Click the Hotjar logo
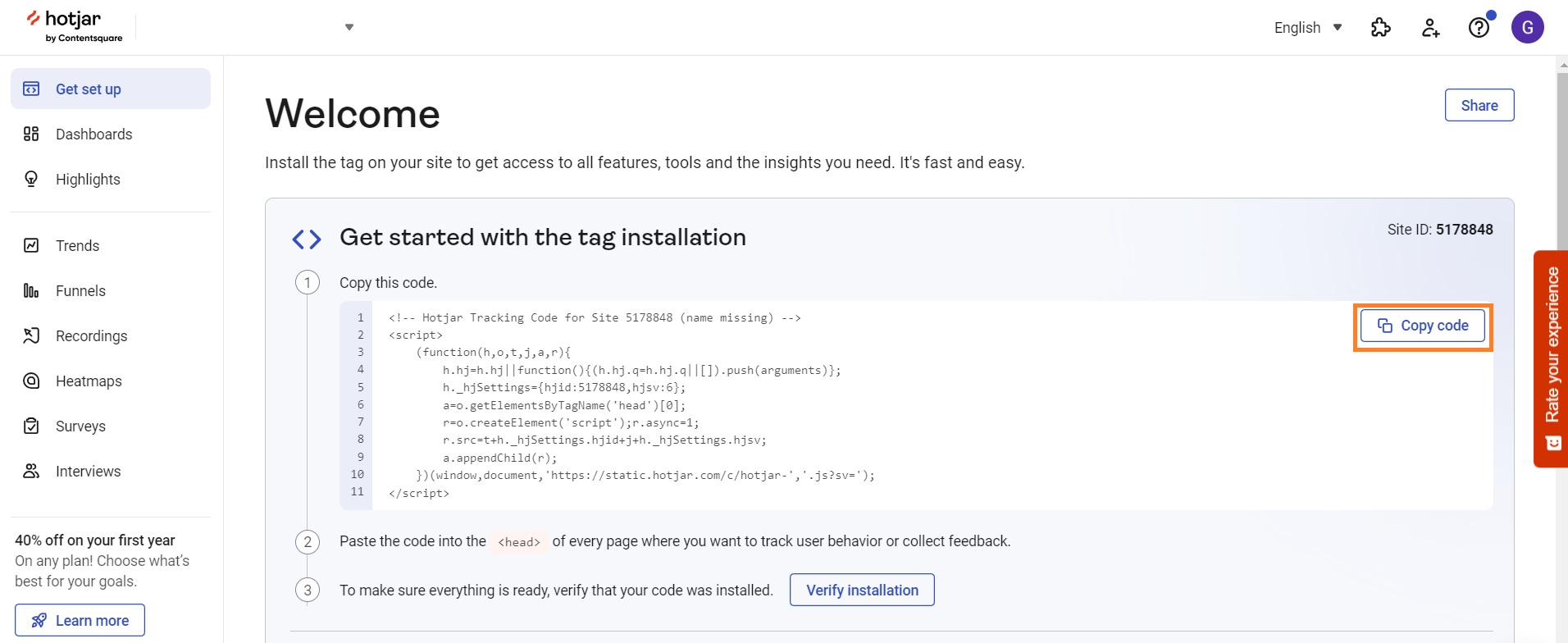The image size is (1568, 643). click(75, 26)
